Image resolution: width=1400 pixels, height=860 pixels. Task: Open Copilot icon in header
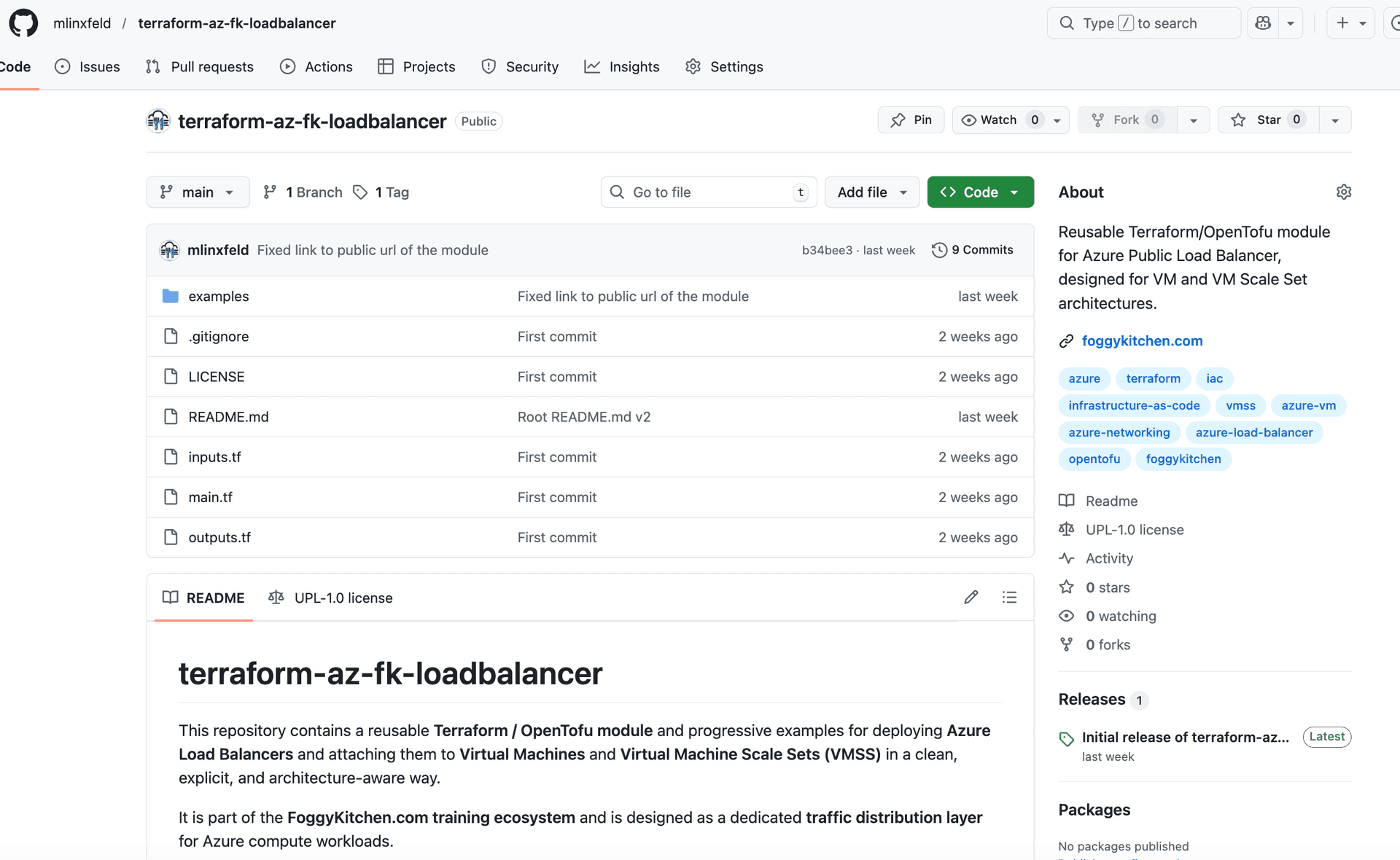point(1263,23)
